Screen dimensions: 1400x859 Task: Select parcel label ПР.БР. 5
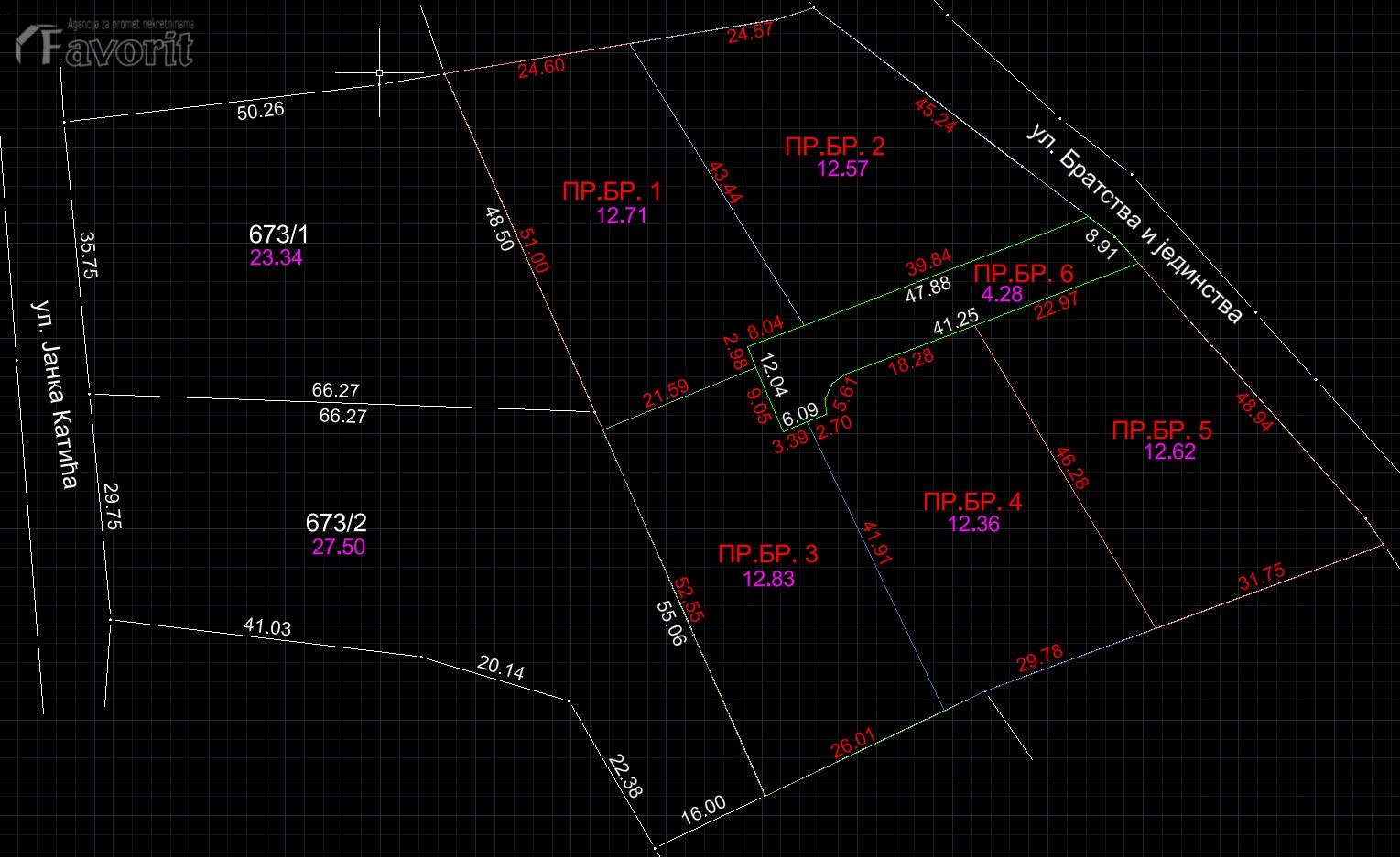click(1162, 429)
